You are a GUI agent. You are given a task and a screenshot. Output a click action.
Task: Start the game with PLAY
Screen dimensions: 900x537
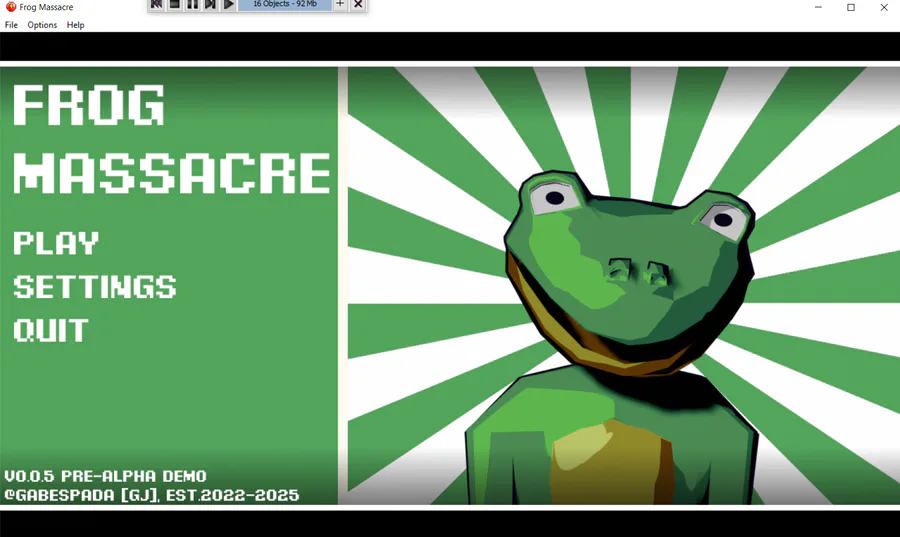click(56, 243)
